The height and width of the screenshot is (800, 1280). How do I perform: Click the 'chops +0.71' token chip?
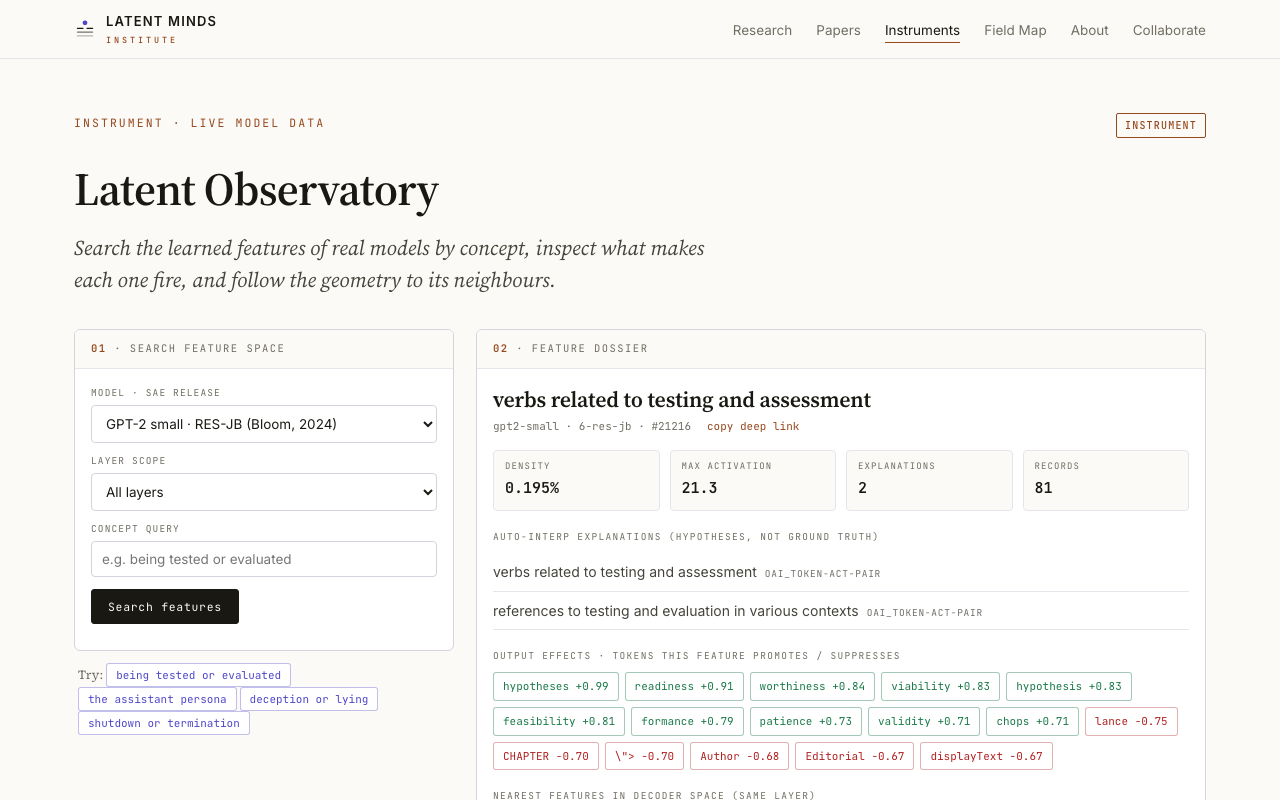1032,721
